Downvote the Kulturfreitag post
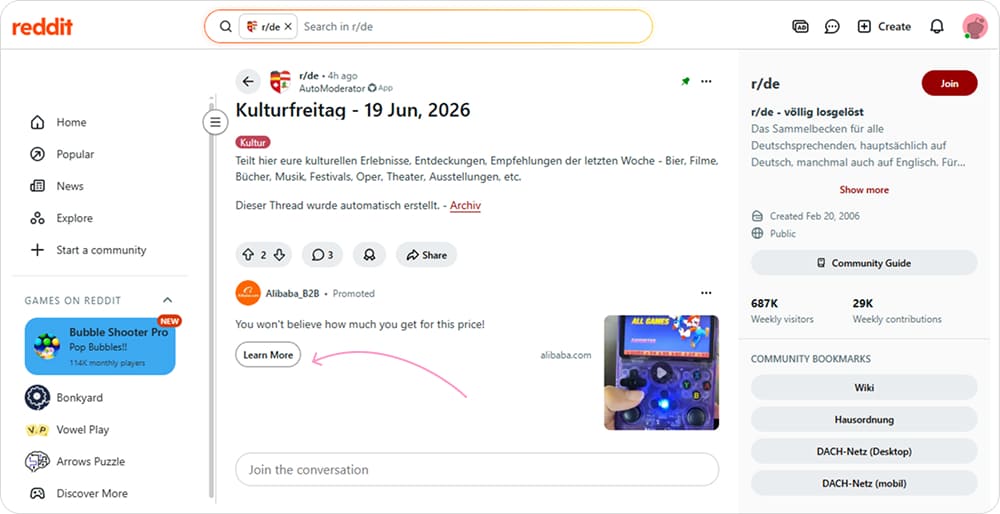1000x514 pixels. (279, 255)
